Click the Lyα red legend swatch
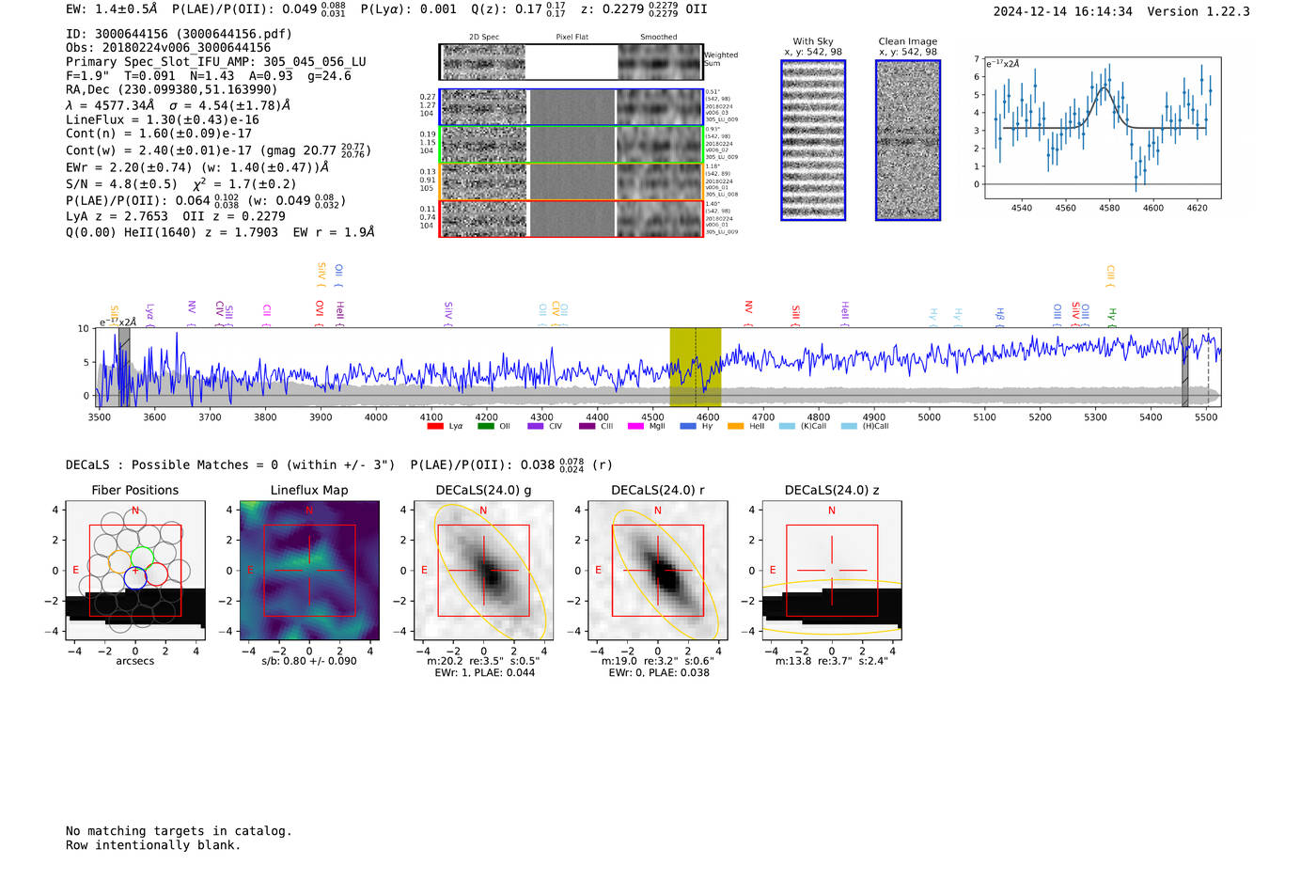This screenshot has height=896, width=1316. point(434,426)
